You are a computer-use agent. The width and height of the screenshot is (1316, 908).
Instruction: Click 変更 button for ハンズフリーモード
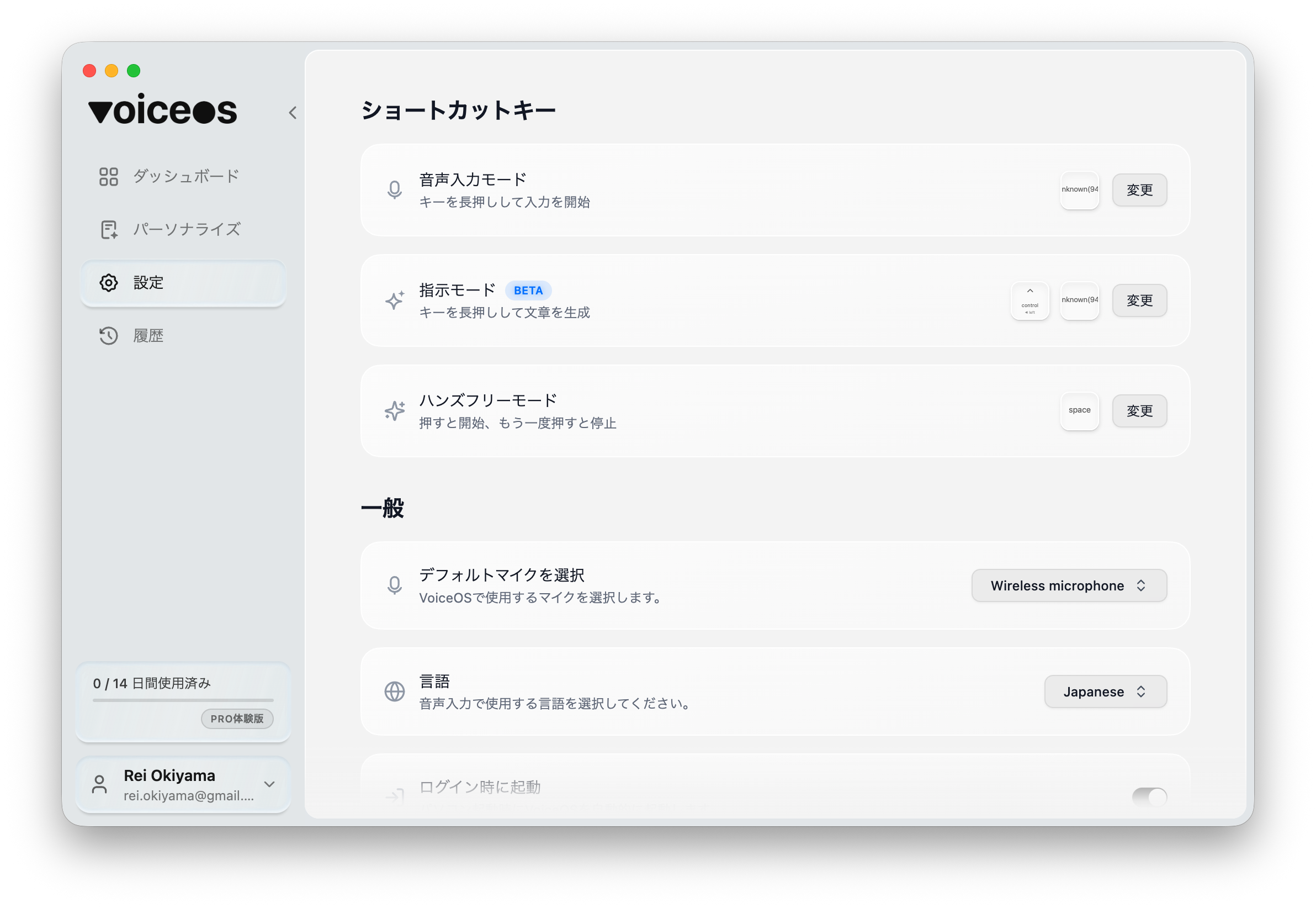(x=1139, y=411)
